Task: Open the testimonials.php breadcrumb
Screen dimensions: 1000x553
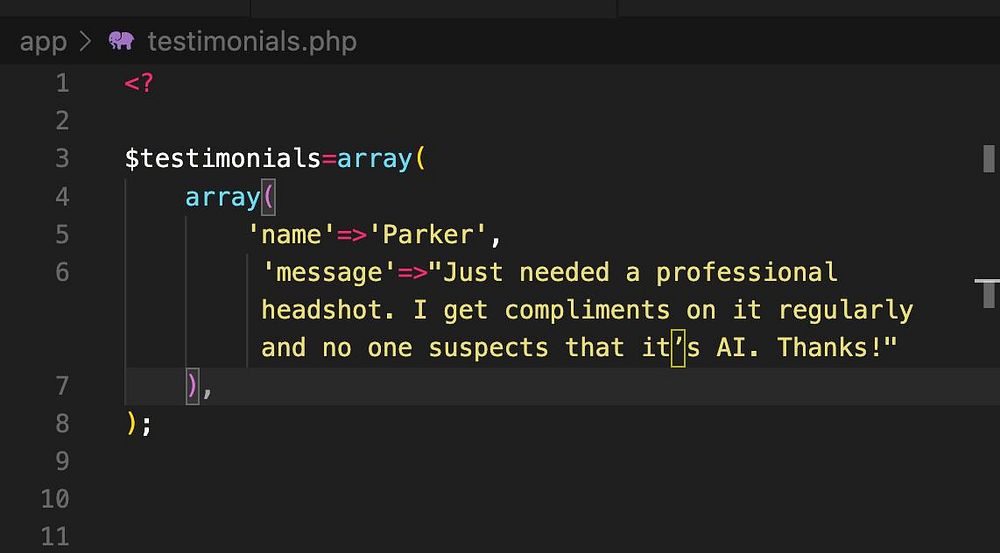Action: [x=251, y=42]
